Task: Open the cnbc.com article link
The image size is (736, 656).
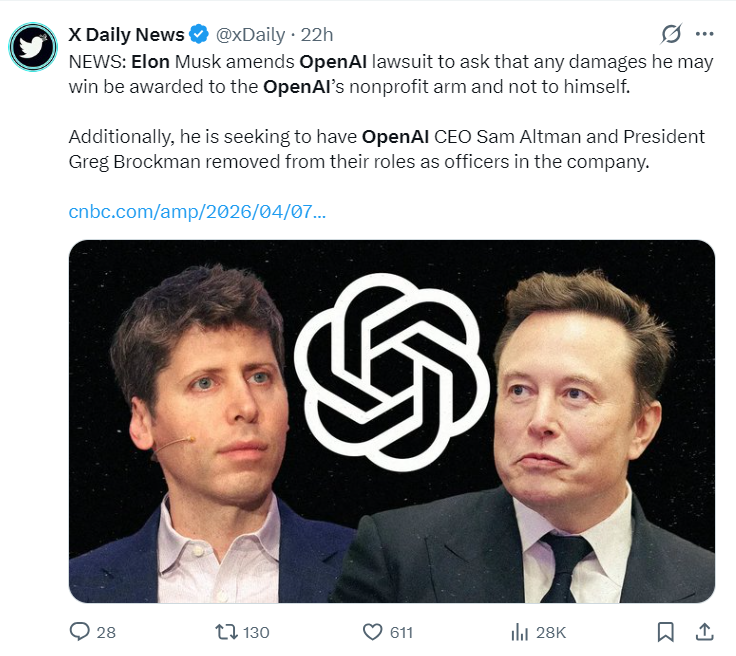Action: pyautogui.click(x=197, y=212)
